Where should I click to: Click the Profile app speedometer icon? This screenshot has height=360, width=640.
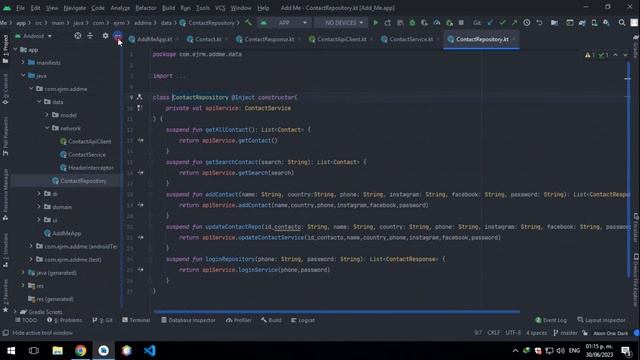click(437, 23)
